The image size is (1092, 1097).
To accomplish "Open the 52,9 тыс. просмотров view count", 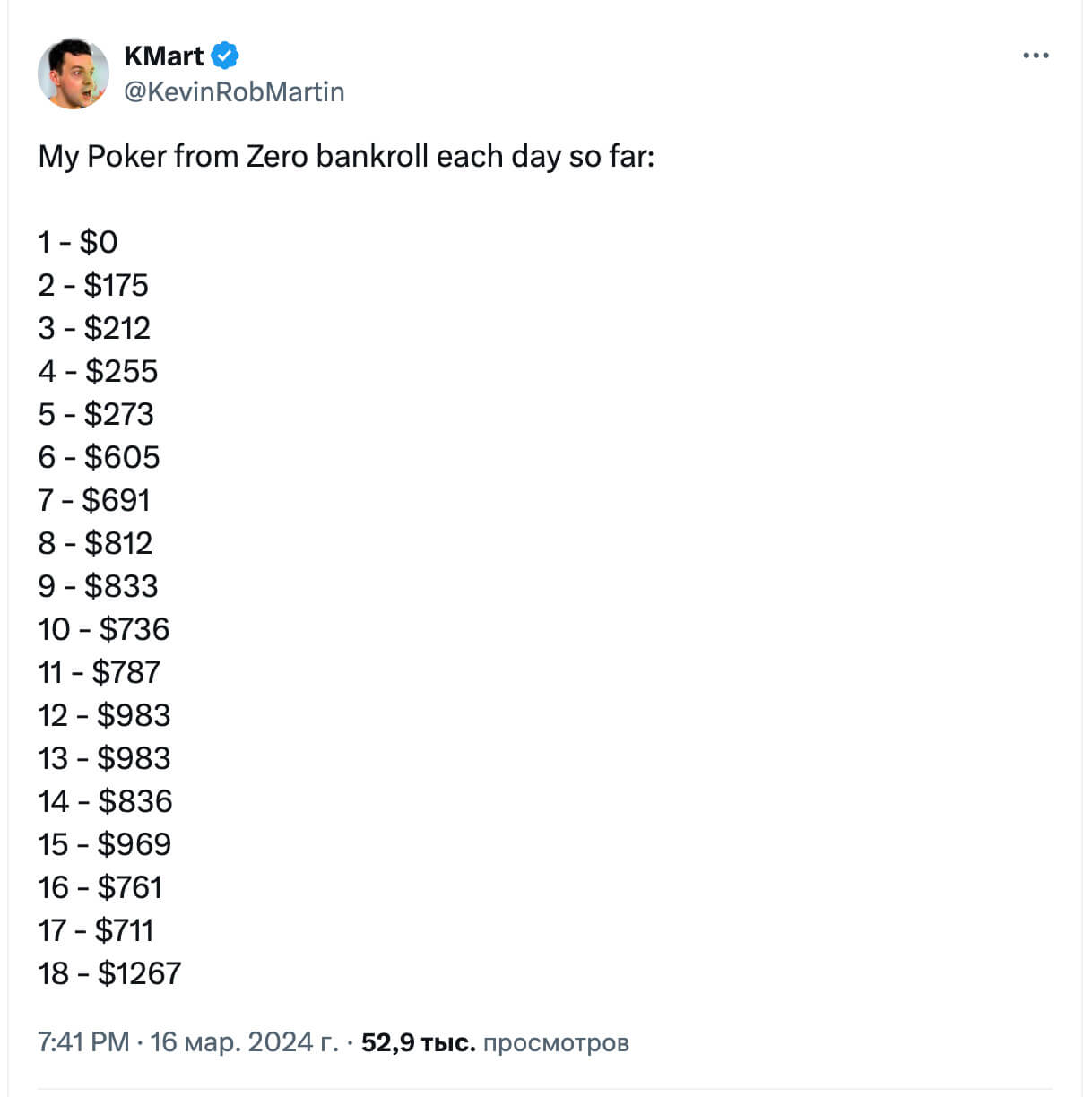I will point(495,1042).
